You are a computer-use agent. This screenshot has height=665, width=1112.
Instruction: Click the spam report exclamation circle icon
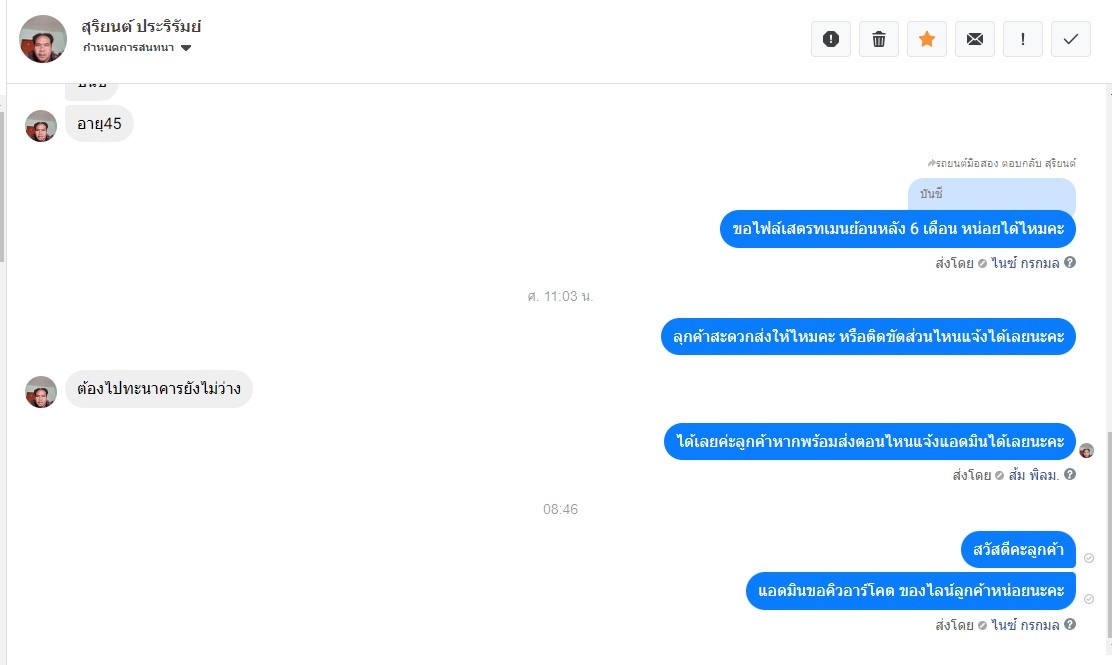tap(830, 39)
